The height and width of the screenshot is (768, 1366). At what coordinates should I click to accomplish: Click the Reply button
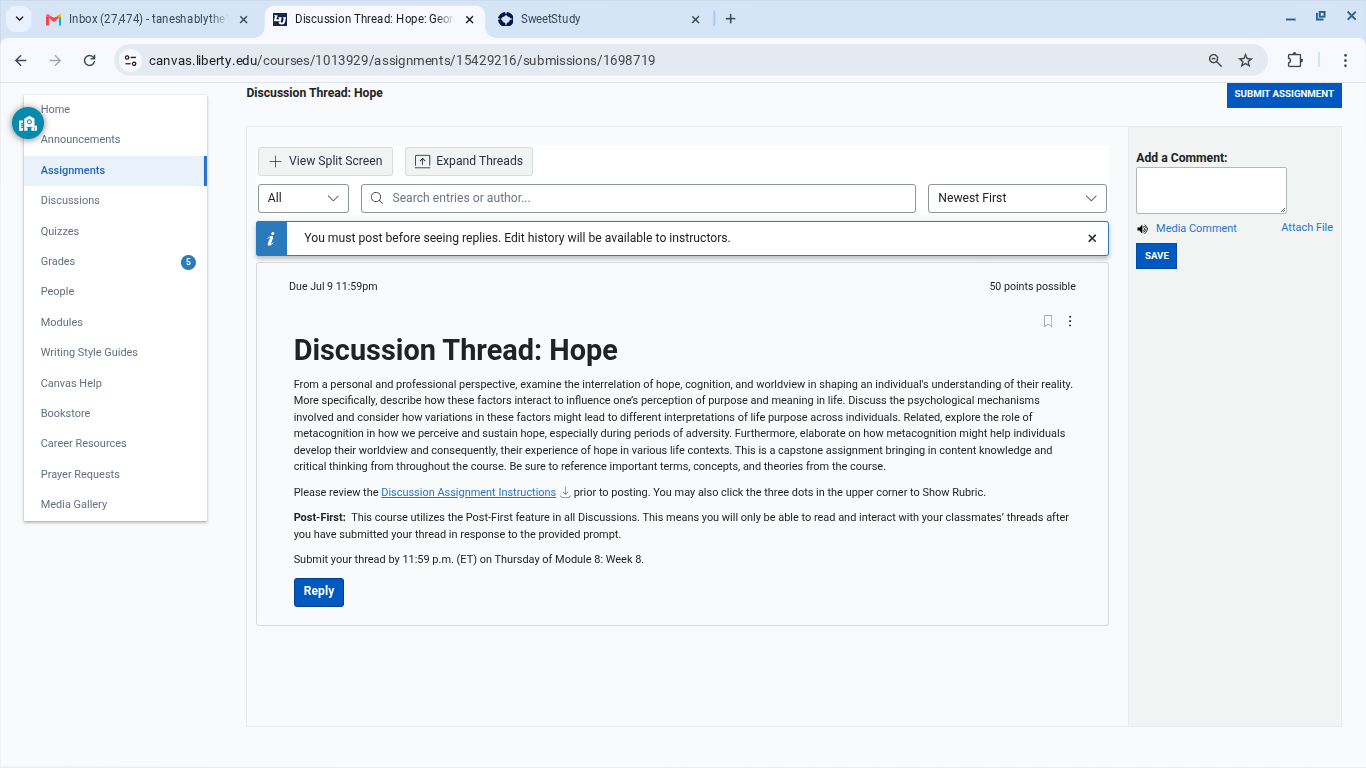pyautogui.click(x=319, y=592)
